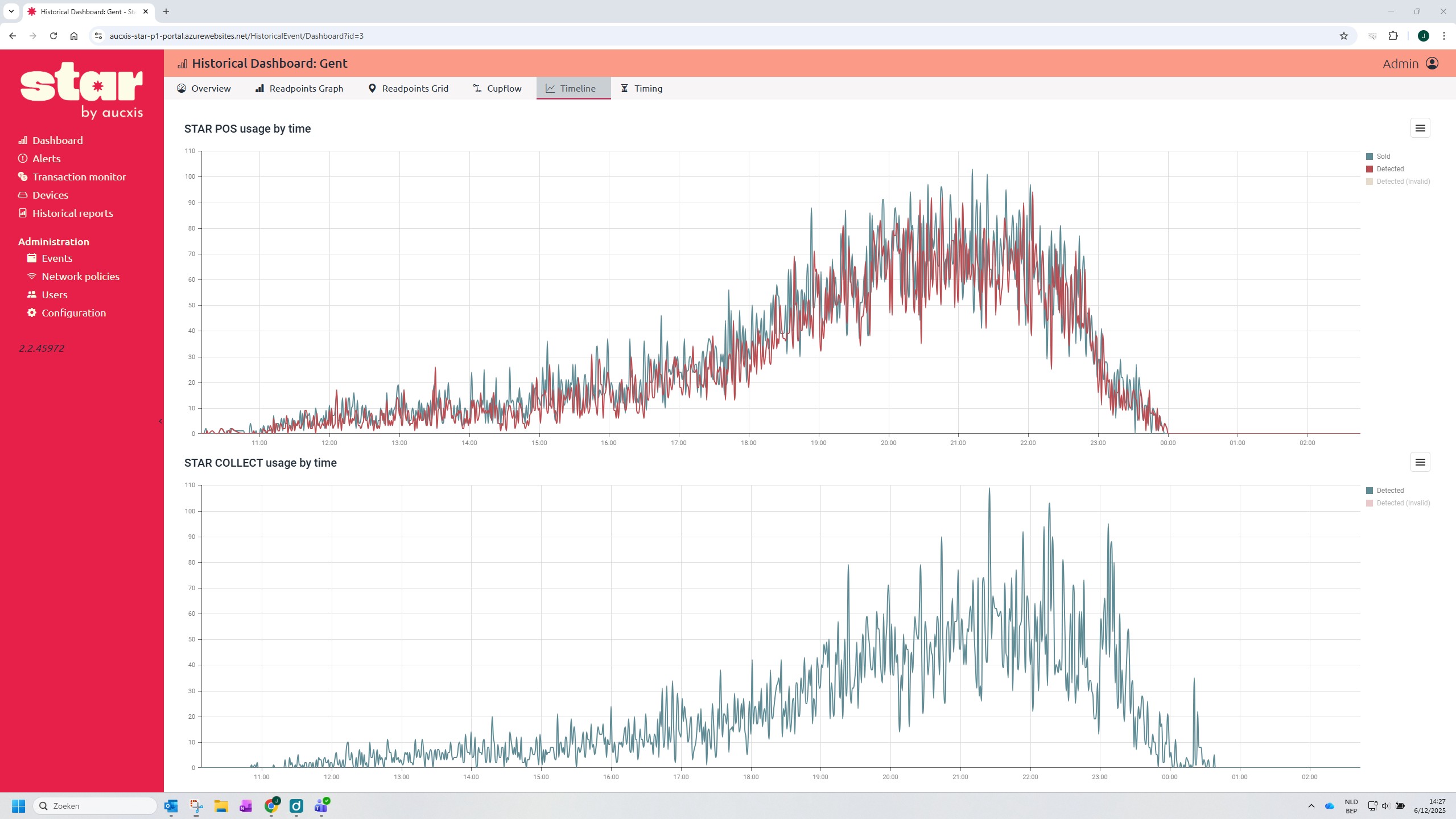The height and width of the screenshot is (819, 1456).
Task: Bookmark this page with the star
Action: 1344,36
